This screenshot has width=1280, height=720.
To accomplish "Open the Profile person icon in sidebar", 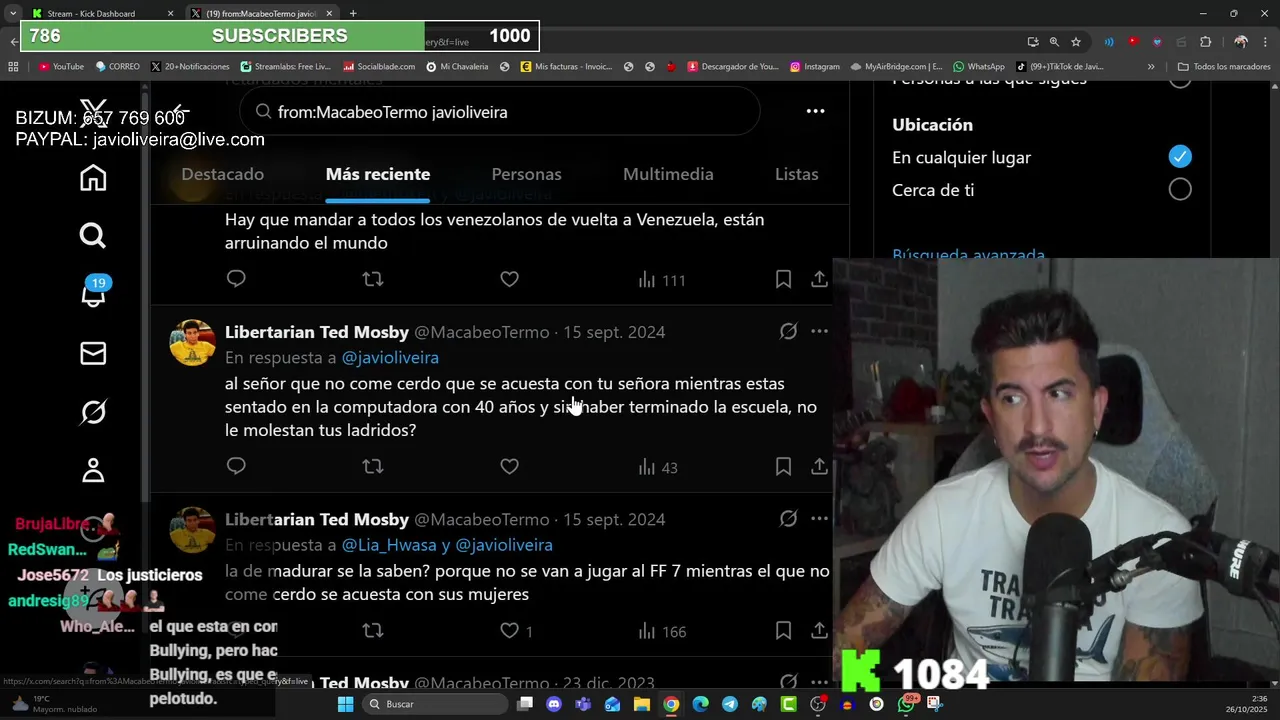I will click(93, 470).
